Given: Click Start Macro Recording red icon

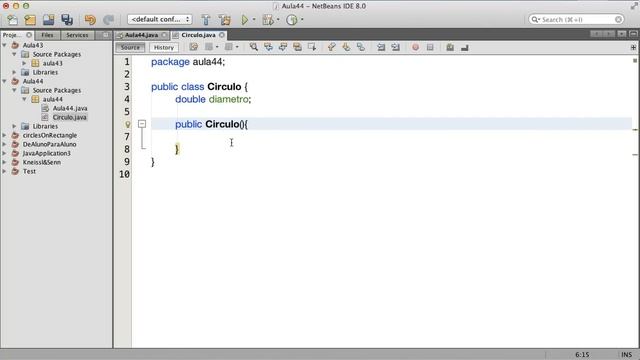Looking at the screenshot, I should pyautogui.click(x=415, y=47).
